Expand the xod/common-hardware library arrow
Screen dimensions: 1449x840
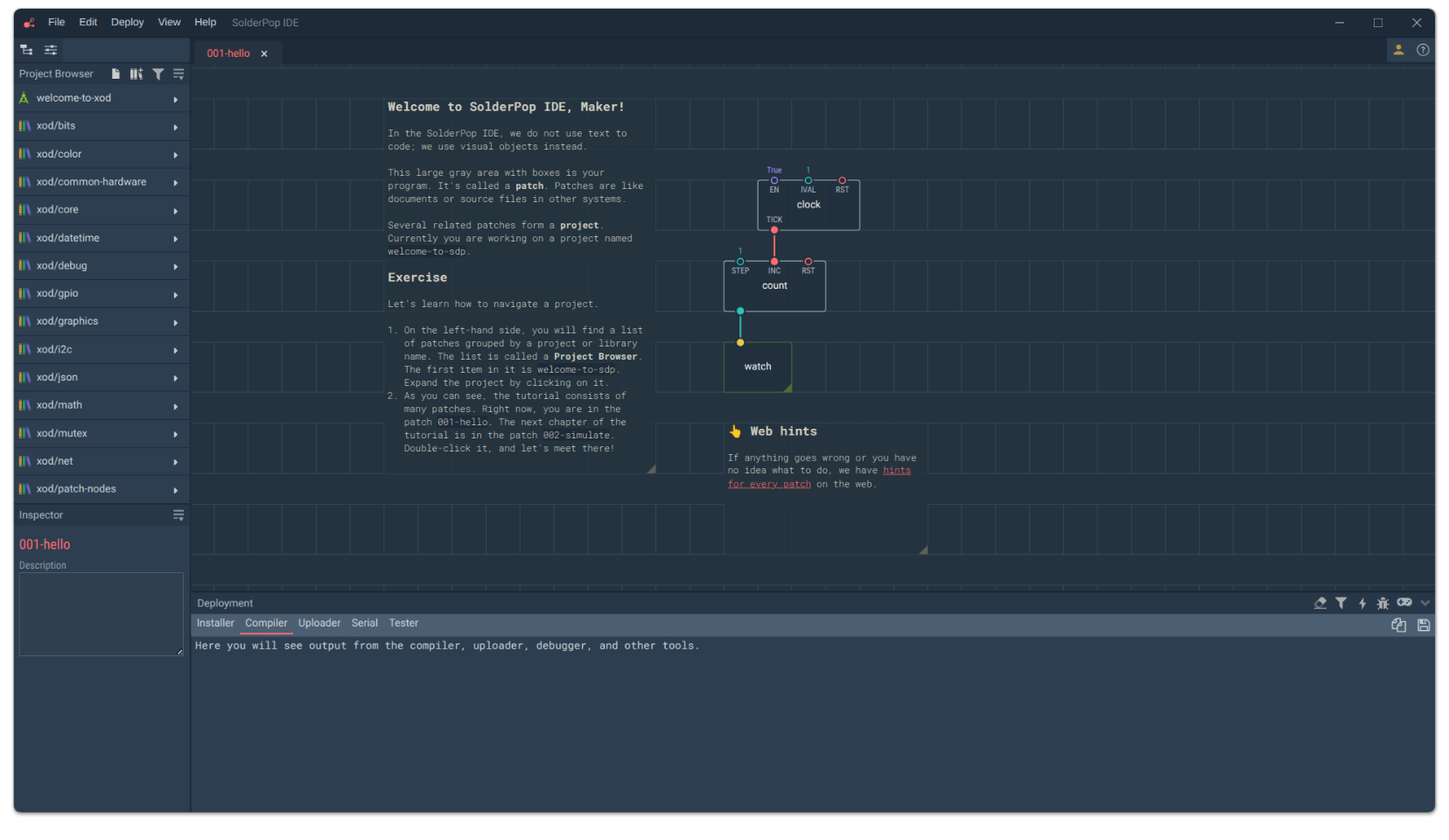click(x=176, y=184)
